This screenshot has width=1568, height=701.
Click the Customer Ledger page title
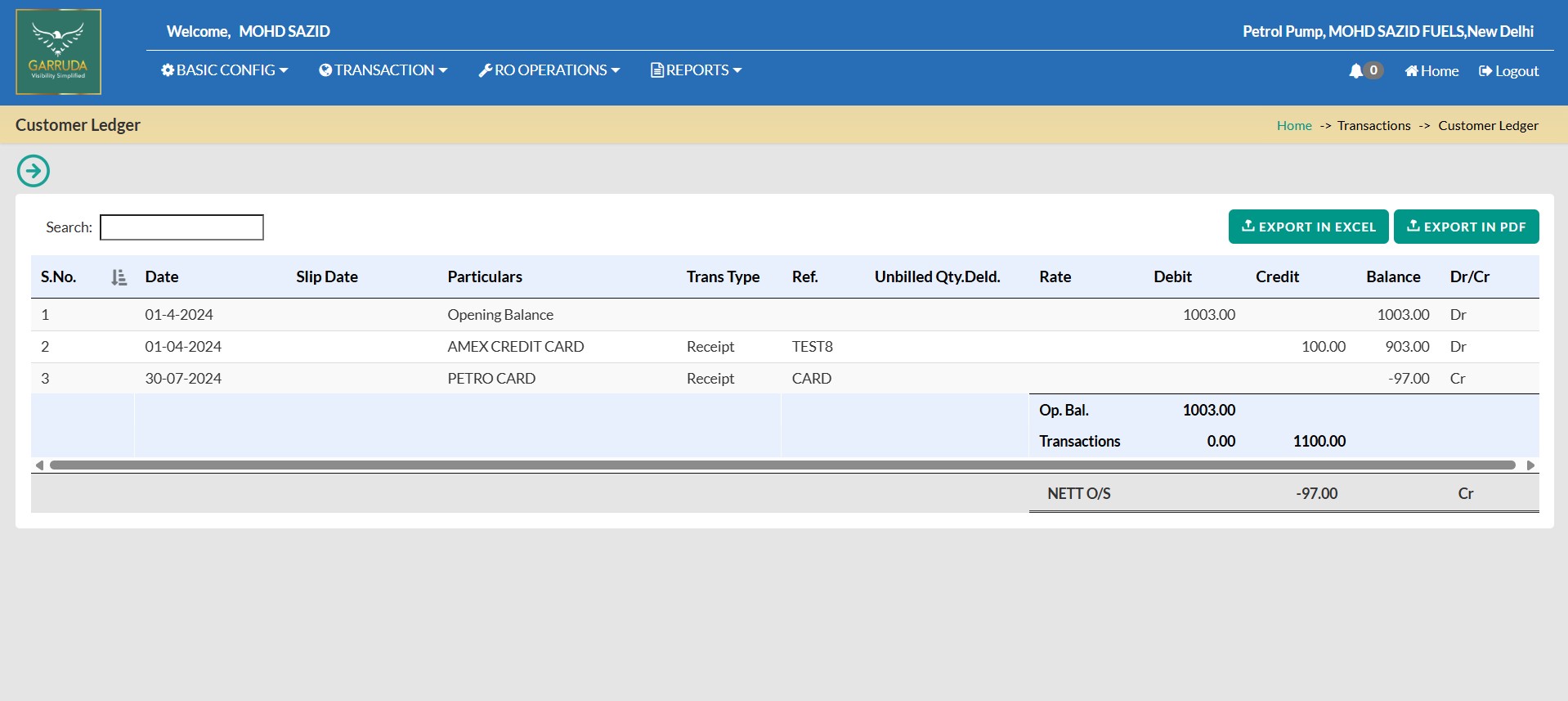(78, 125)
